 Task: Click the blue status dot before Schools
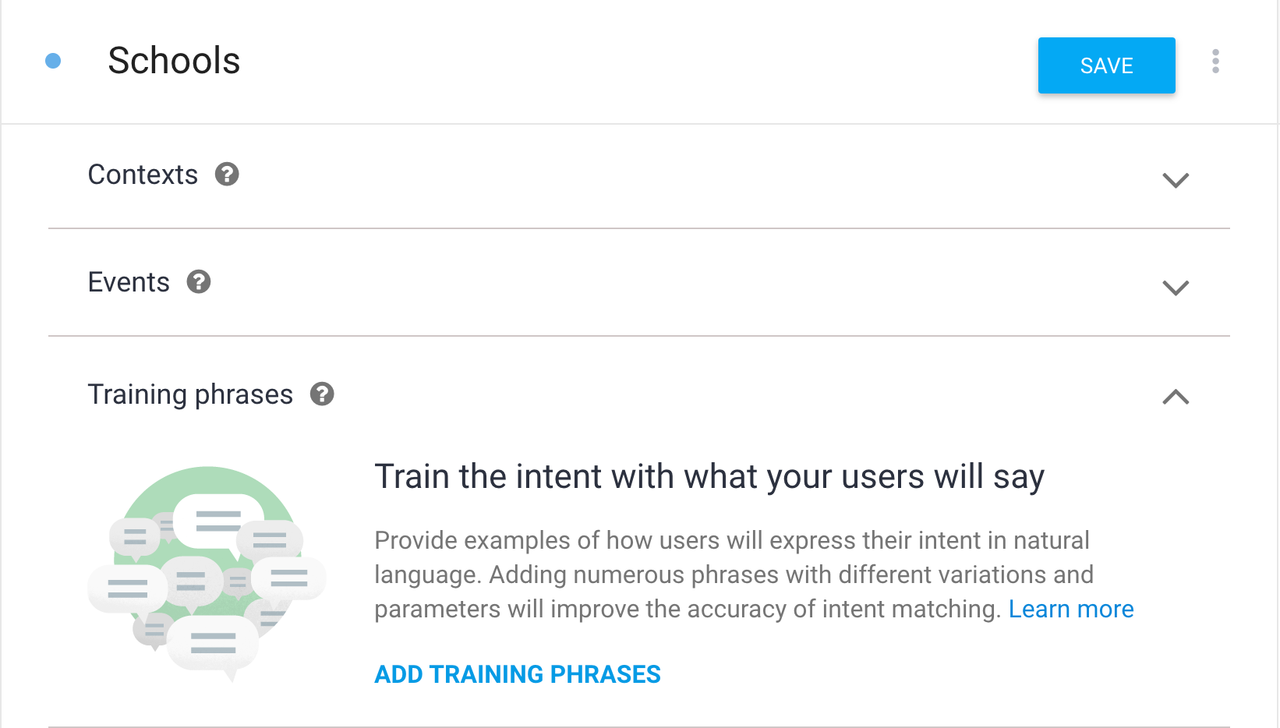pos(54,61)
